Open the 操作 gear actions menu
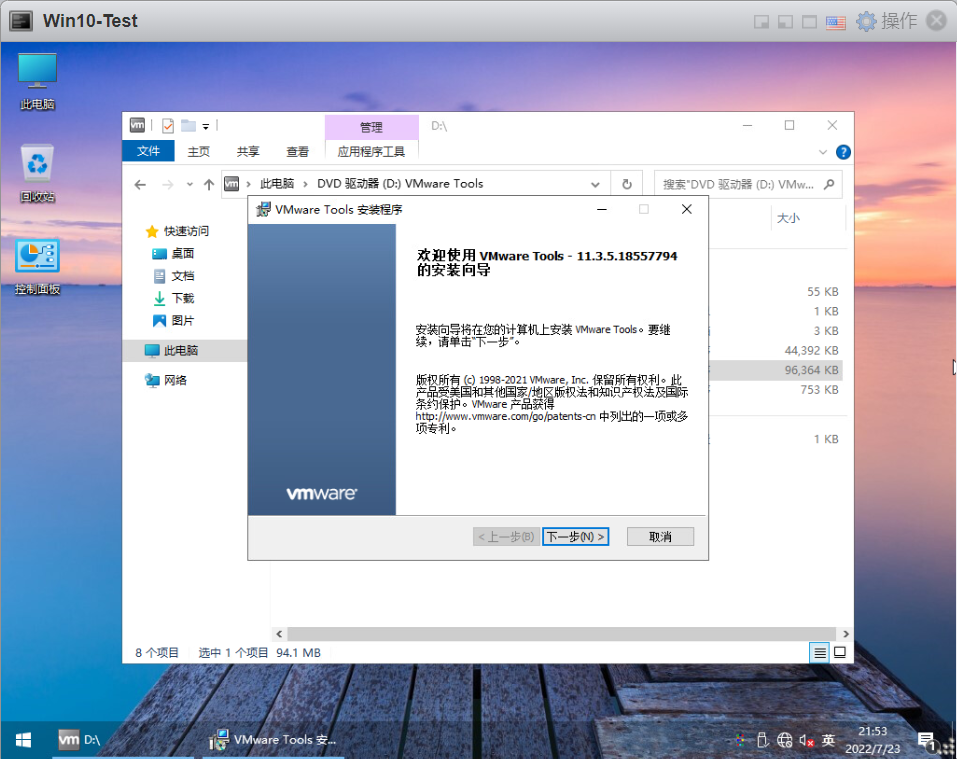Image resolution: width=957 pixels, height=759 pixels. click(x=886, y=21)
